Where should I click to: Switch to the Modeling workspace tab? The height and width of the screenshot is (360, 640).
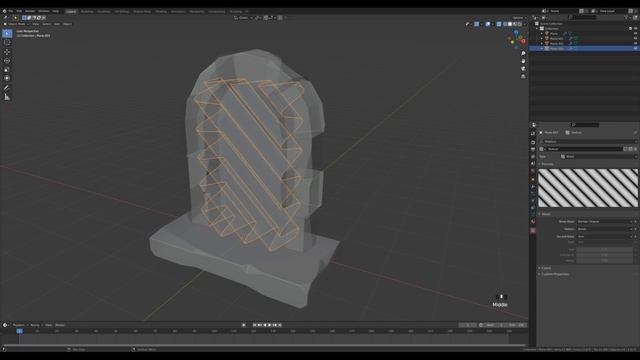click(87, 11)
